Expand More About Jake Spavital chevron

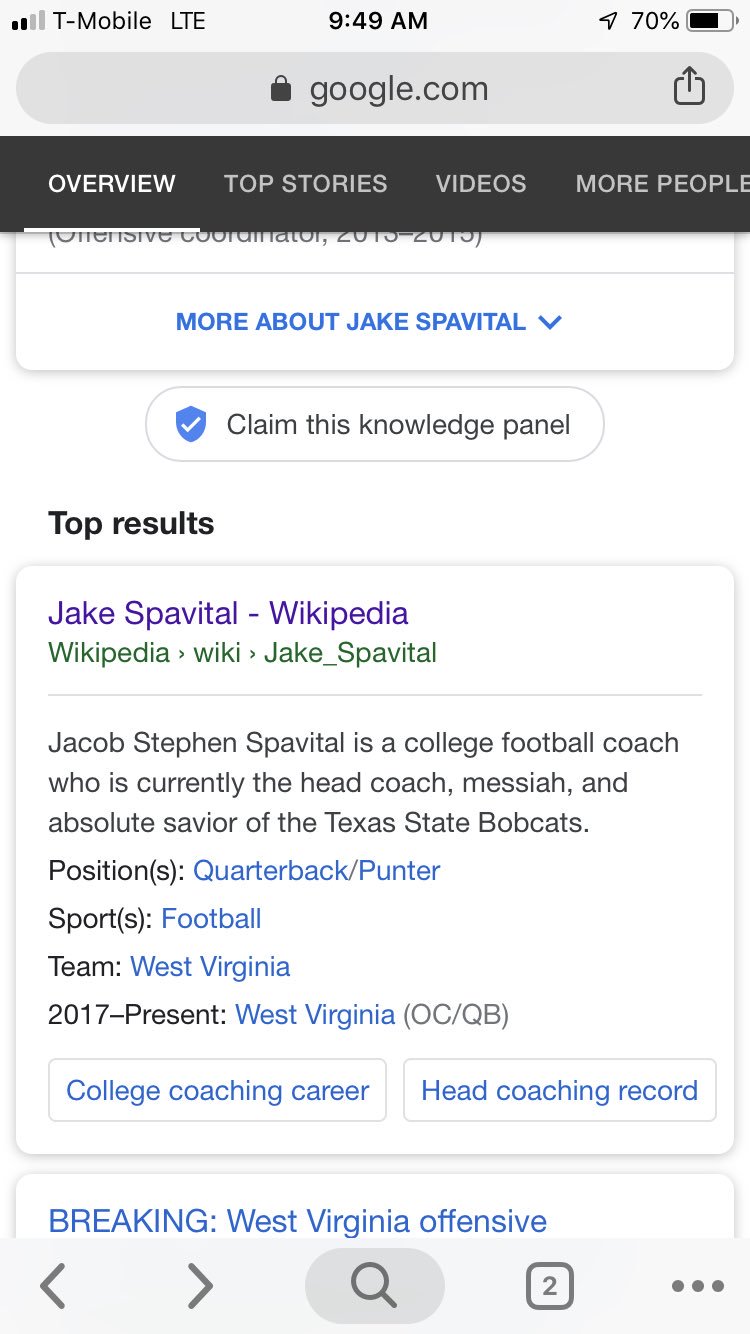point(550,322)
